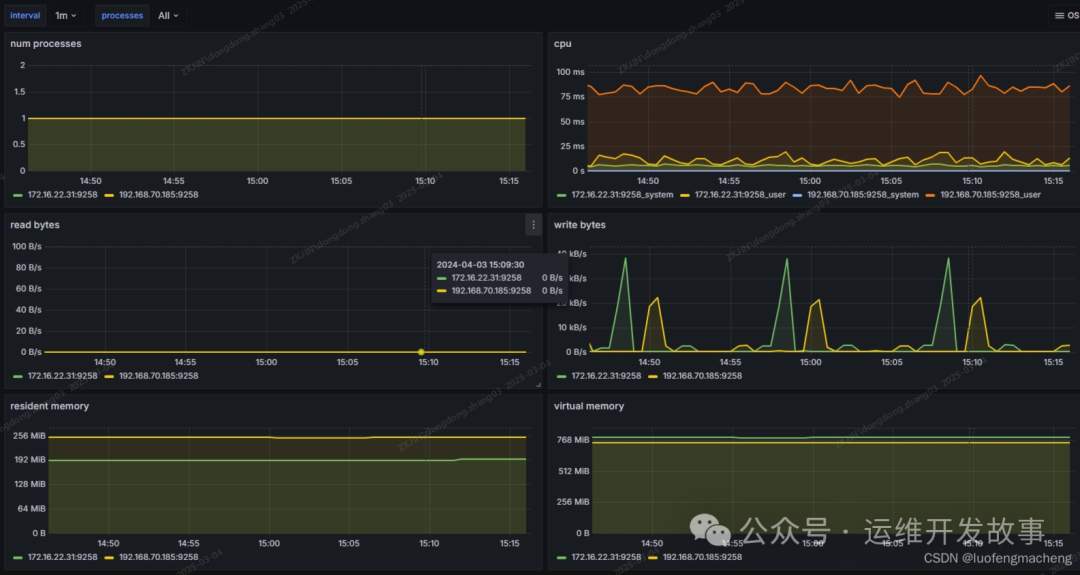Click the resident memory panel title
This screenshot has width=1080, height=575.
49,406
